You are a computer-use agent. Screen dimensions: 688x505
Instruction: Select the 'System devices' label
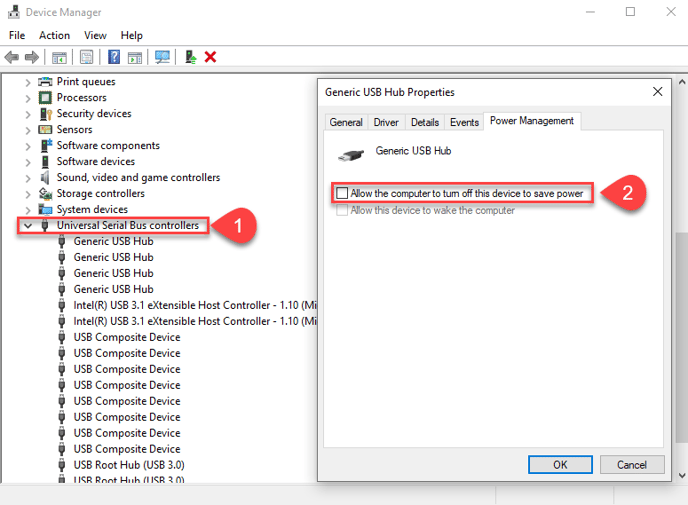(92, 209)
